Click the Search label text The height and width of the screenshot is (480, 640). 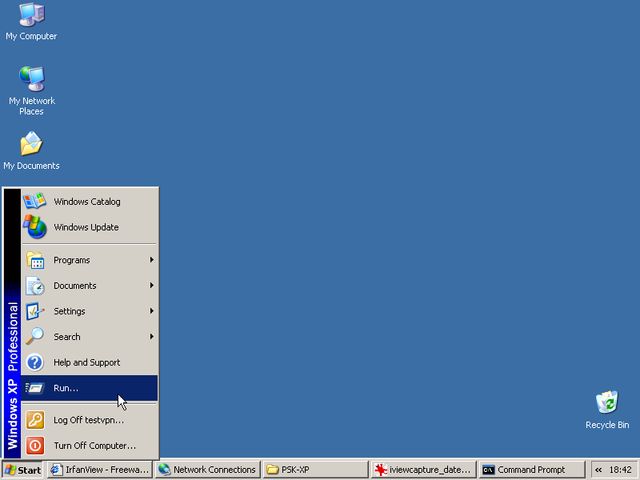[67, 337]
